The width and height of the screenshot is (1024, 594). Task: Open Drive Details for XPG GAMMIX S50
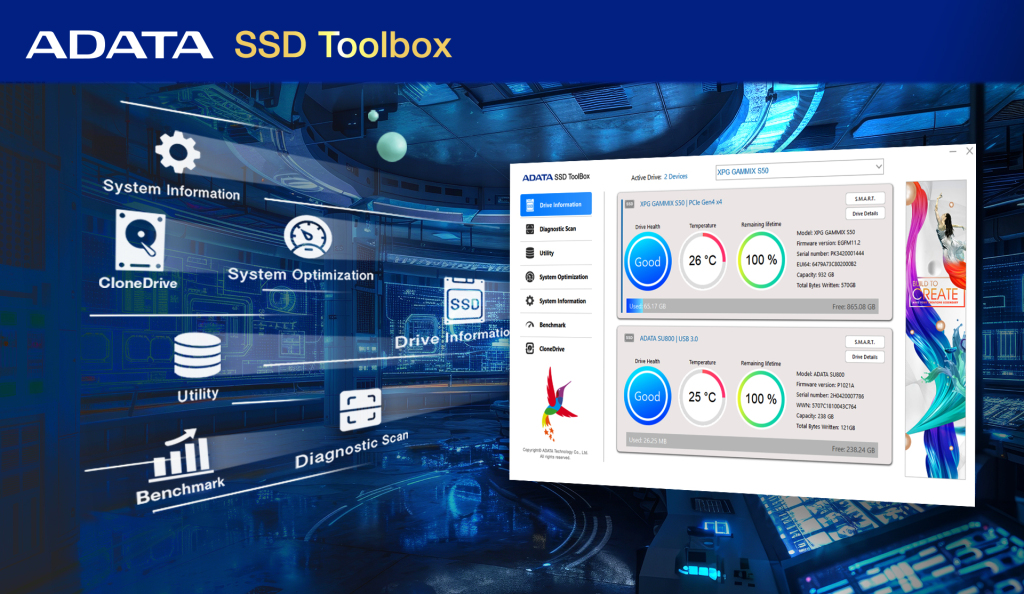pyautogui.click(x=865, y=213)
